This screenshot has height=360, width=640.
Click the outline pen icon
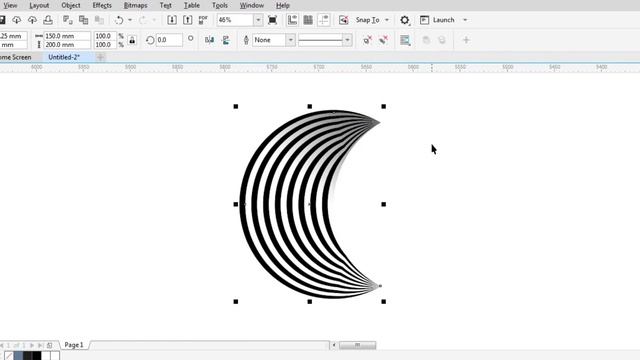(x=246, y=40)
